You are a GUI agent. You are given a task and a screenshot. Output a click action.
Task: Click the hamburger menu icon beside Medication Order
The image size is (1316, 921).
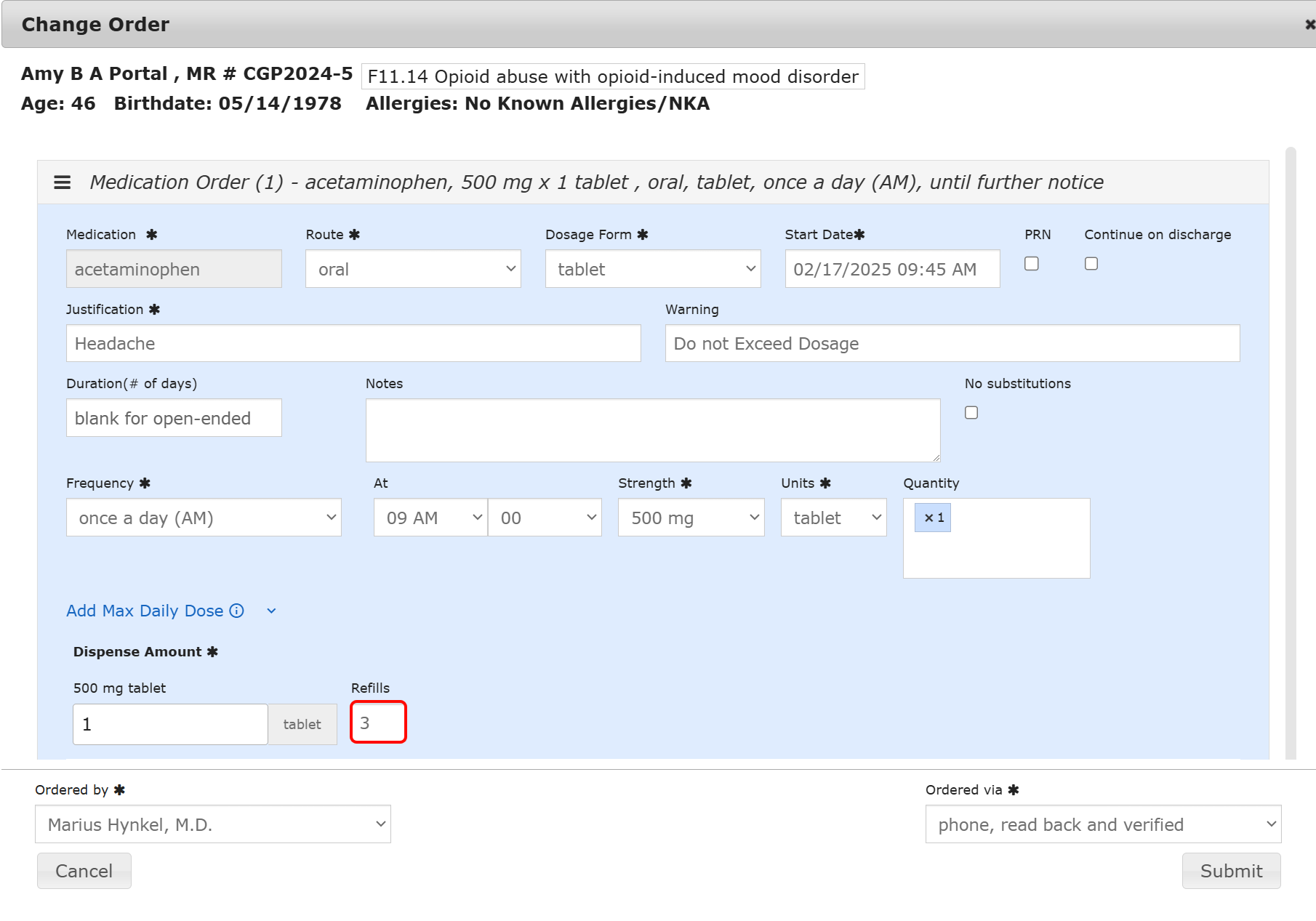click(x=63, y=182)
